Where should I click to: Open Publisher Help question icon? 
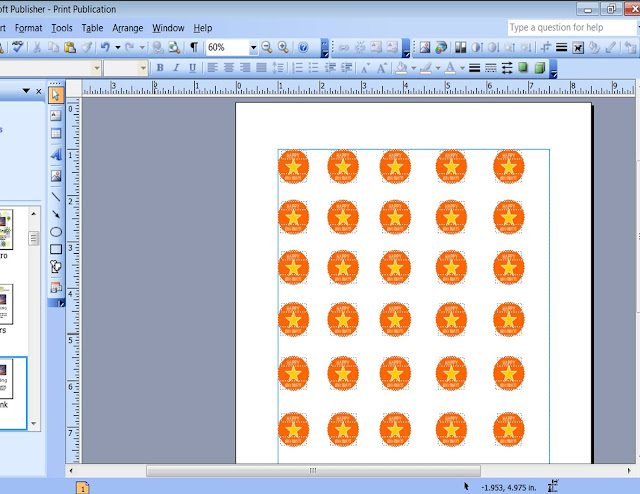[303, 47]
